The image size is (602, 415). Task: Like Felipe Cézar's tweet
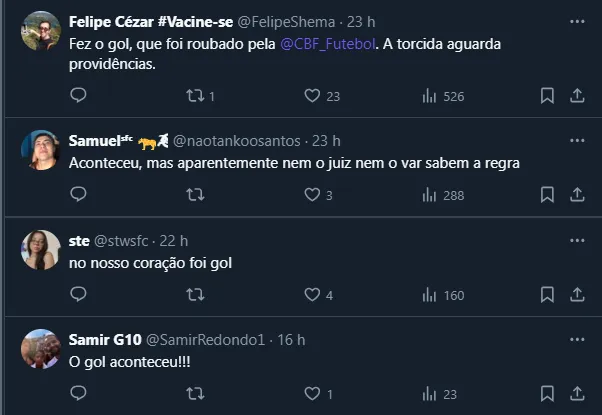coord(312,96)
